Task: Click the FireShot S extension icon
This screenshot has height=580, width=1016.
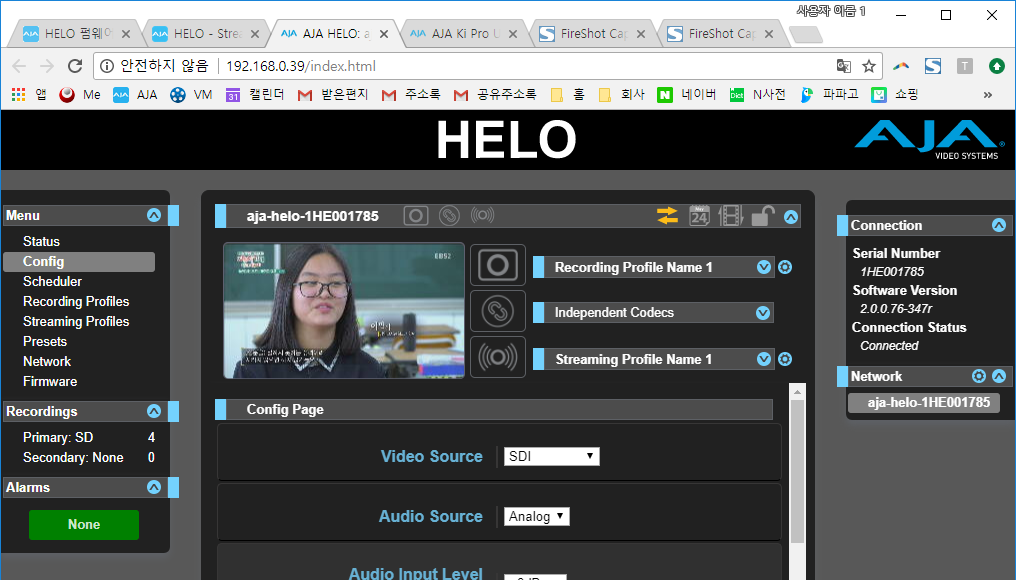Action: 933,66
